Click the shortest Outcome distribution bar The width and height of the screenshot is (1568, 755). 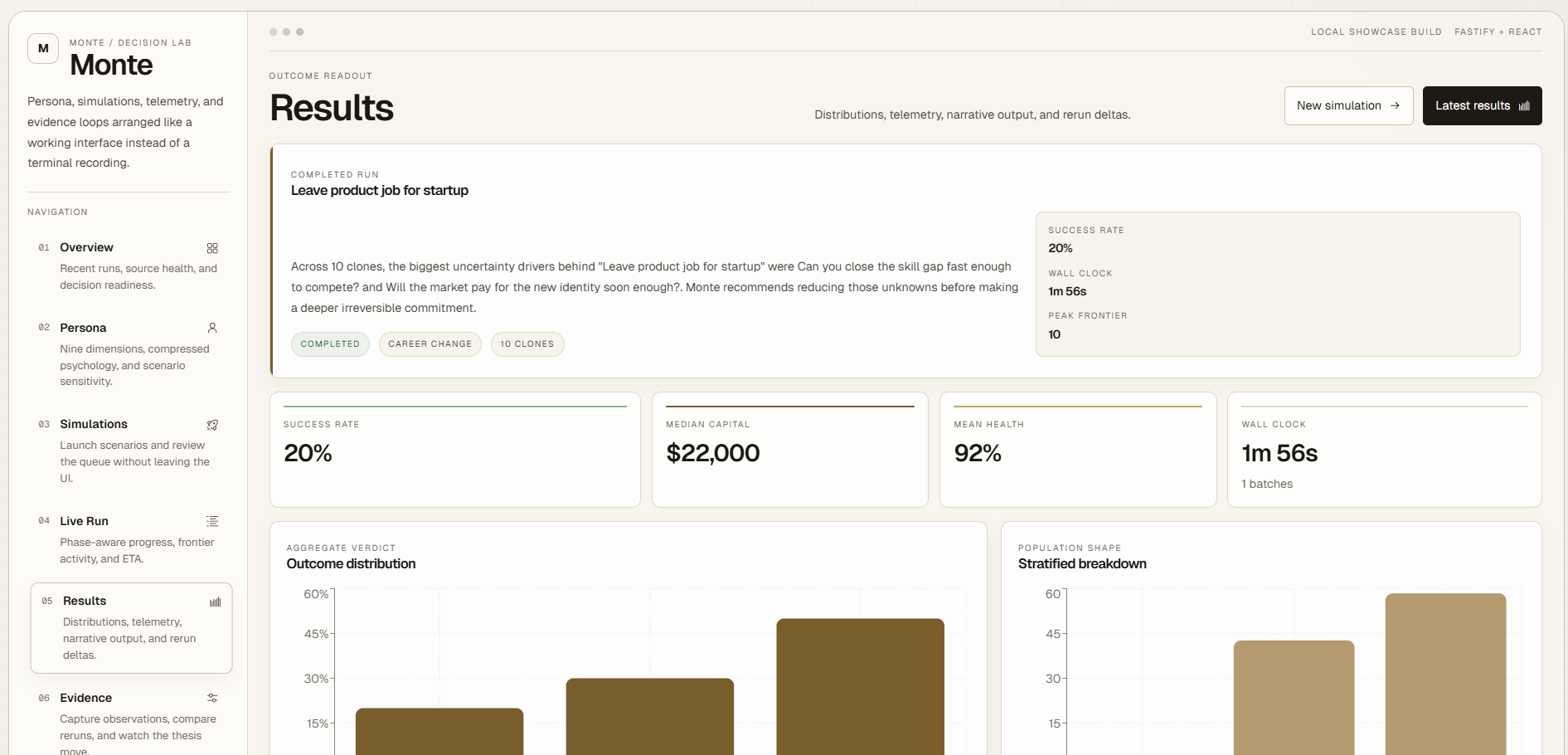pyautogui.click(x=439, y=732)
